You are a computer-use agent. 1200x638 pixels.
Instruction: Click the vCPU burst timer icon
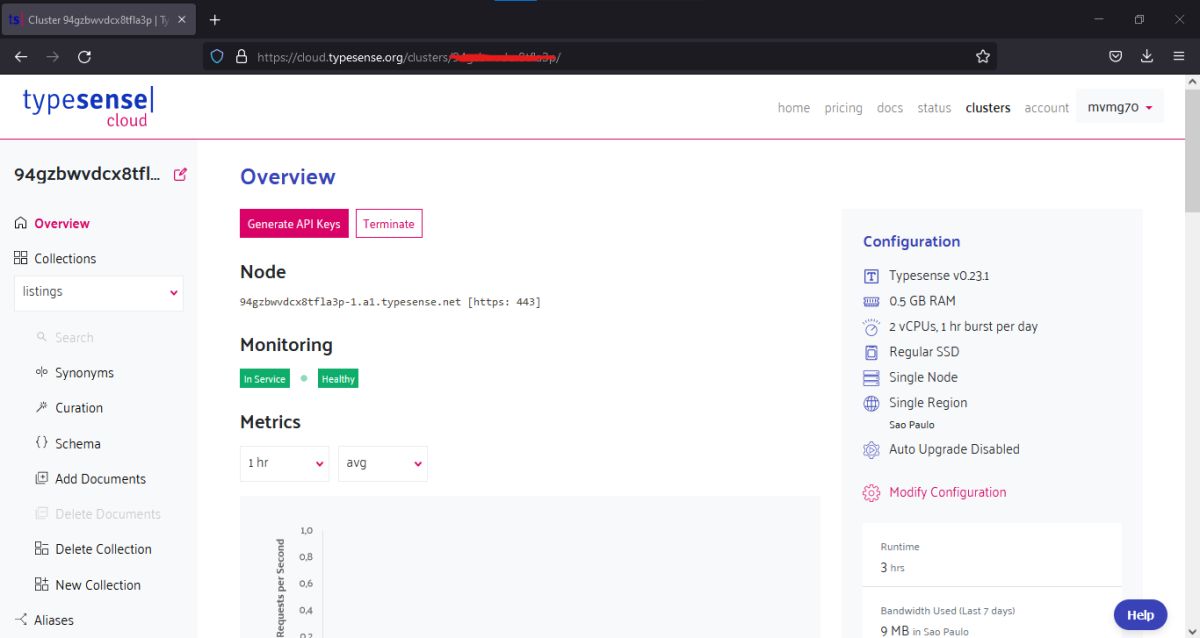pos(871,327)
